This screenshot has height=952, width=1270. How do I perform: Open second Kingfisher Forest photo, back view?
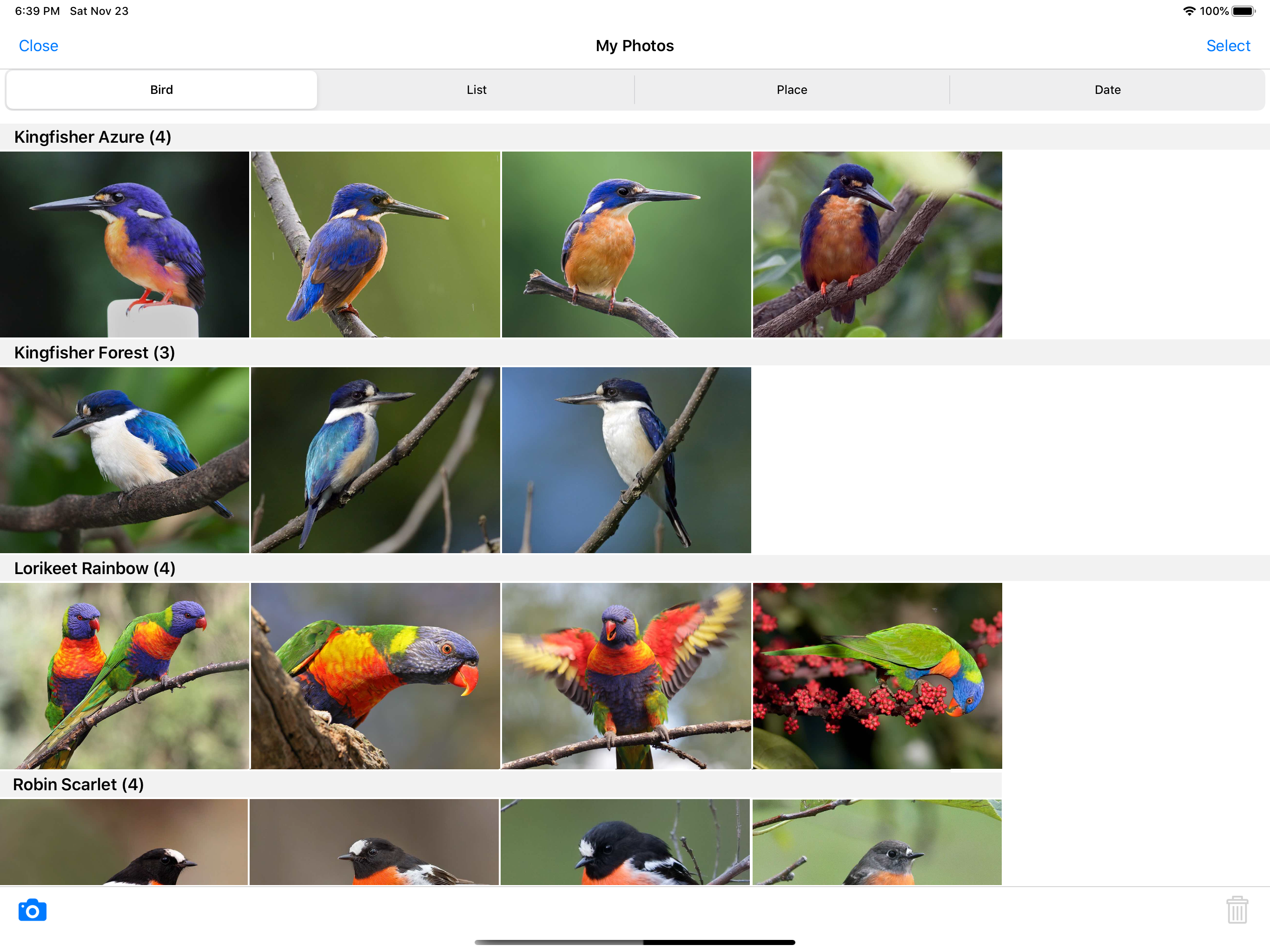click(376, 460)
